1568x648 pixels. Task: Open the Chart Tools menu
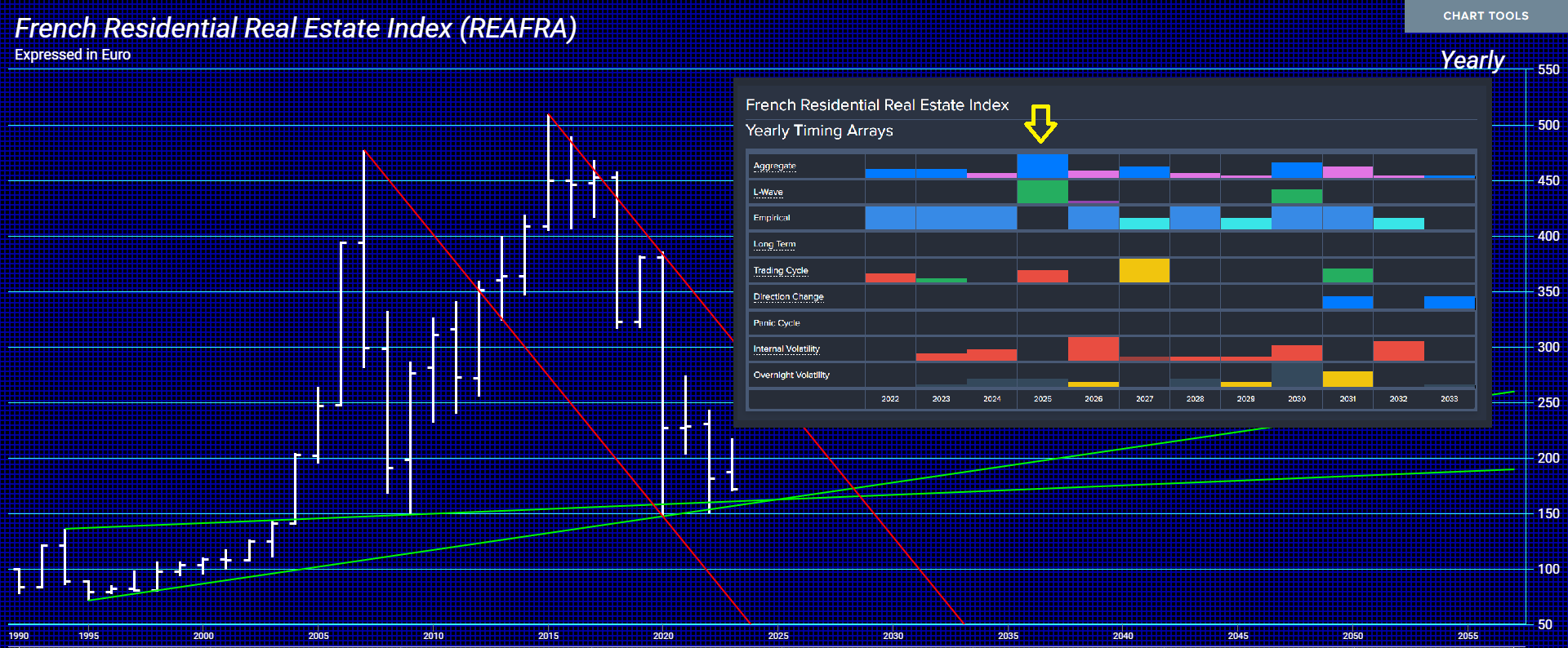tap(1485, 16)
